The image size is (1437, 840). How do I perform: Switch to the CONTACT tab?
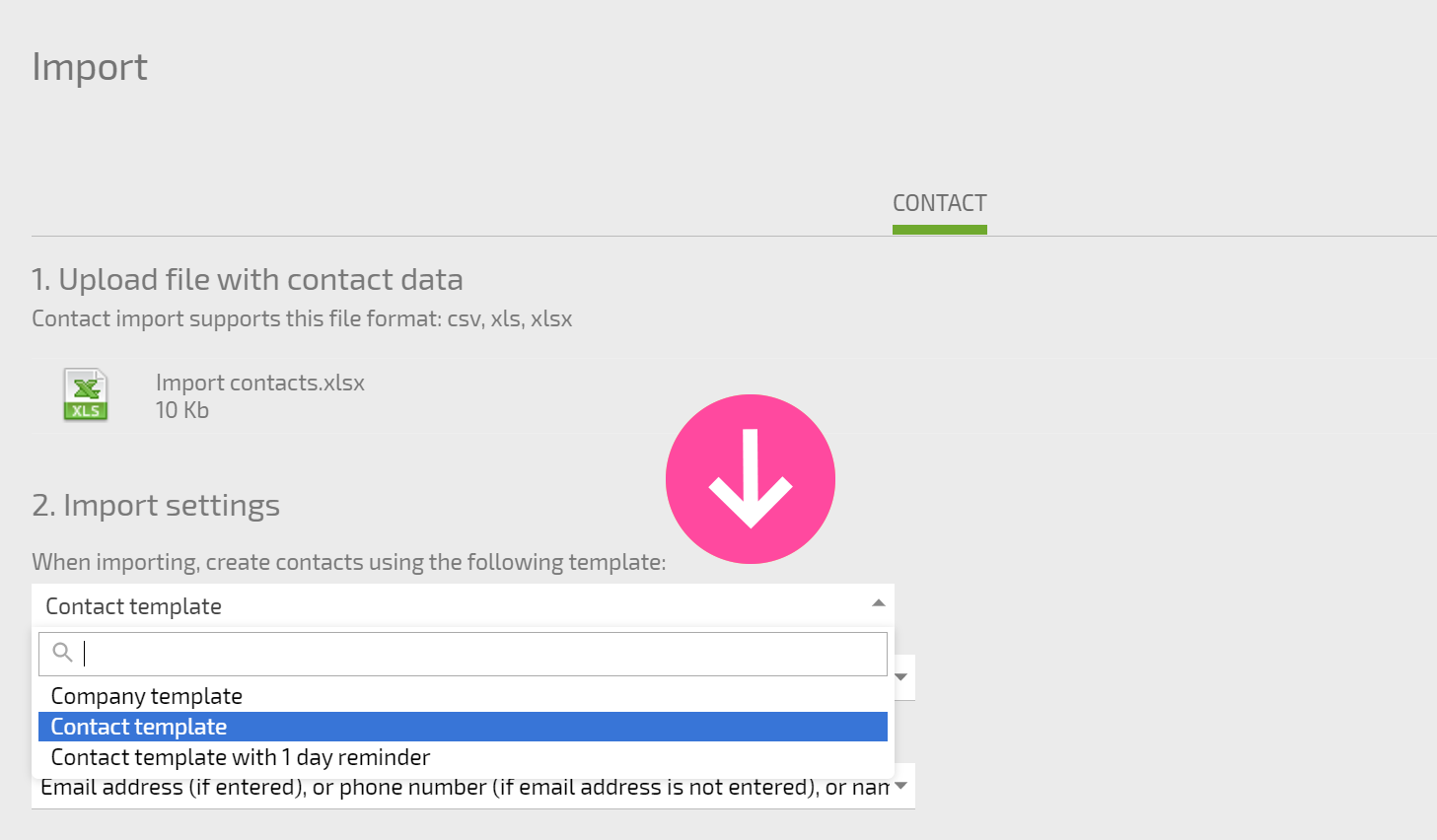(939, 203)
